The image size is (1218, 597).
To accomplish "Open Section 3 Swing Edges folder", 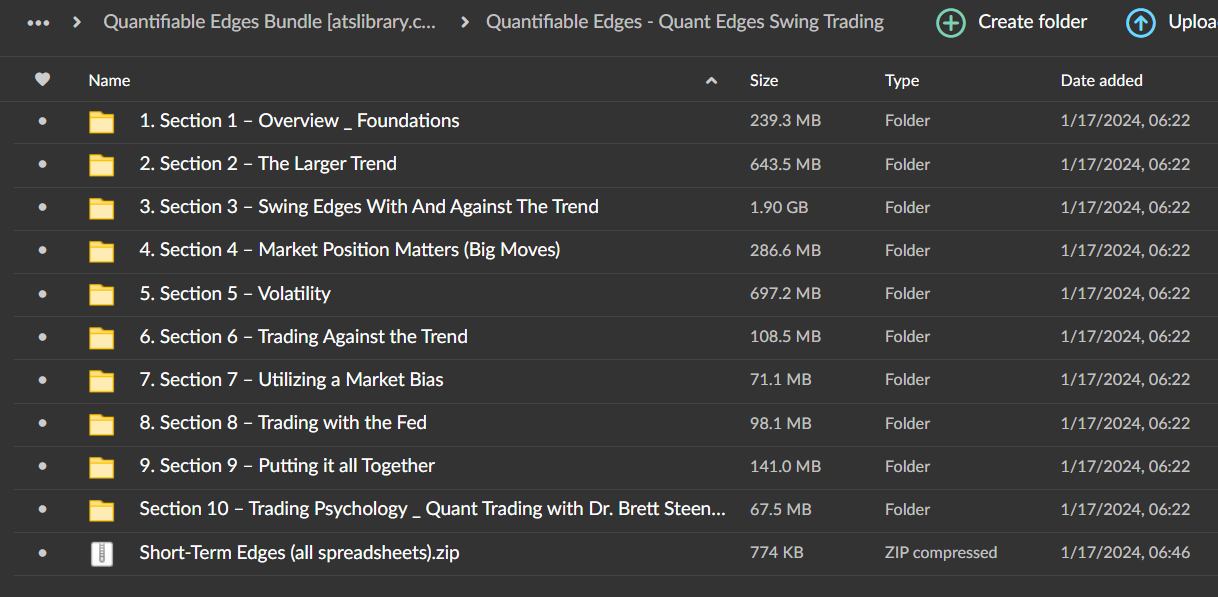I will tap(368, 207).
